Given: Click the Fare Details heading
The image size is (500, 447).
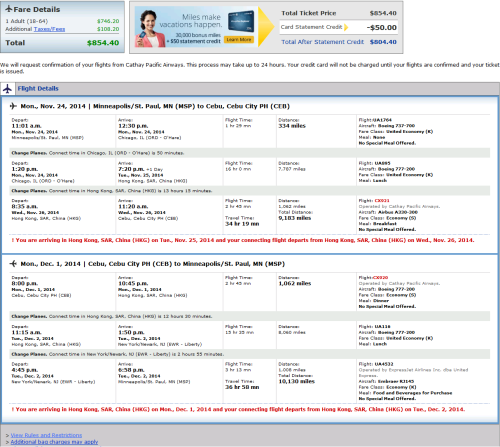Looking at the screenshot, I should 37,9.
